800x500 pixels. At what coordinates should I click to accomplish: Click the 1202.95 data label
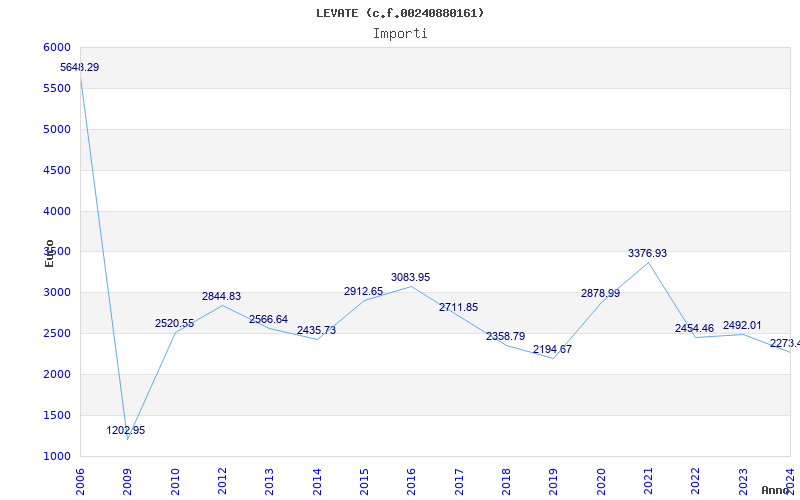(126, 431)
